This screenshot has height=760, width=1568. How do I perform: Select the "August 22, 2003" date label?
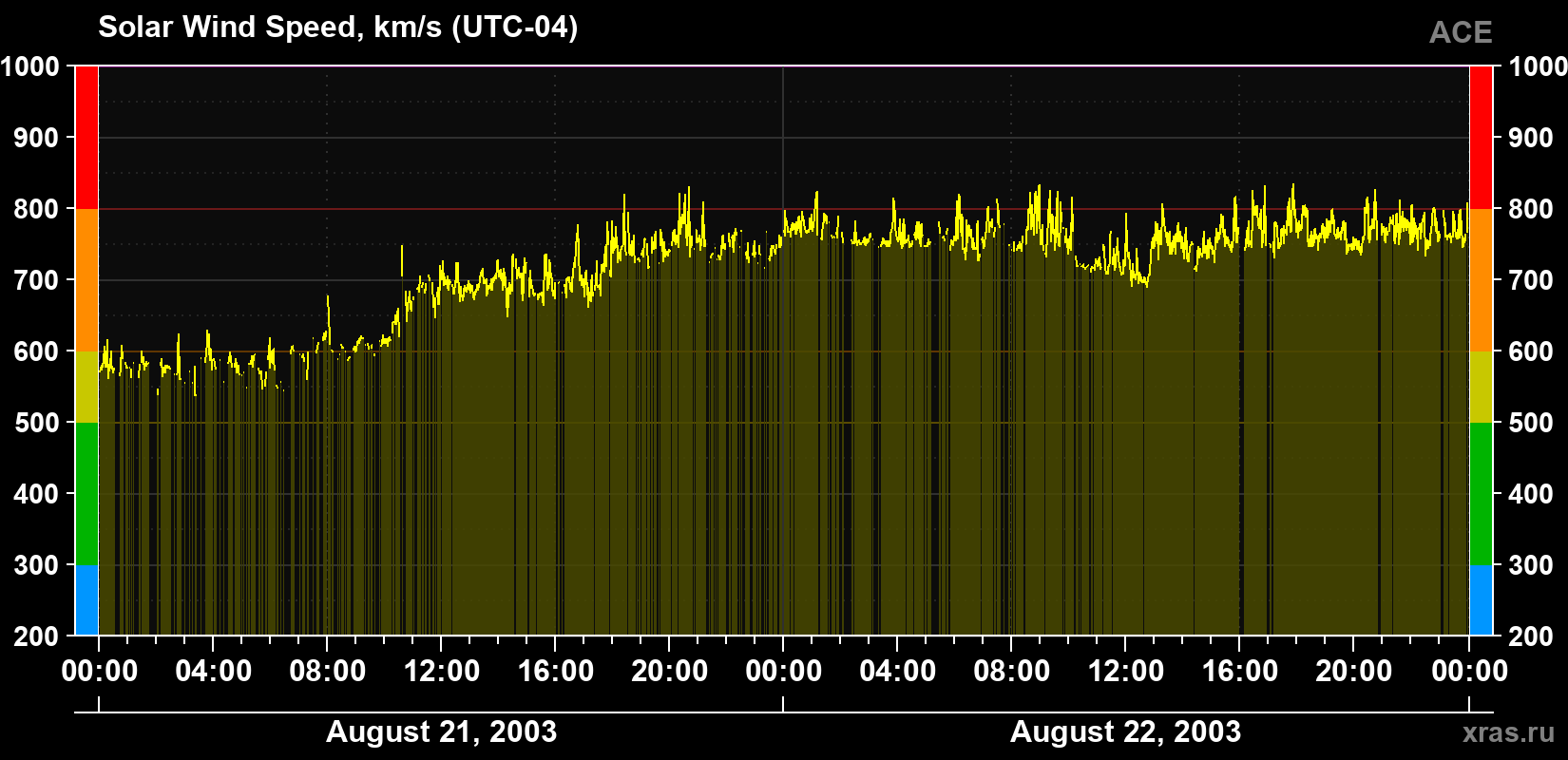(x=1125, y=731)
